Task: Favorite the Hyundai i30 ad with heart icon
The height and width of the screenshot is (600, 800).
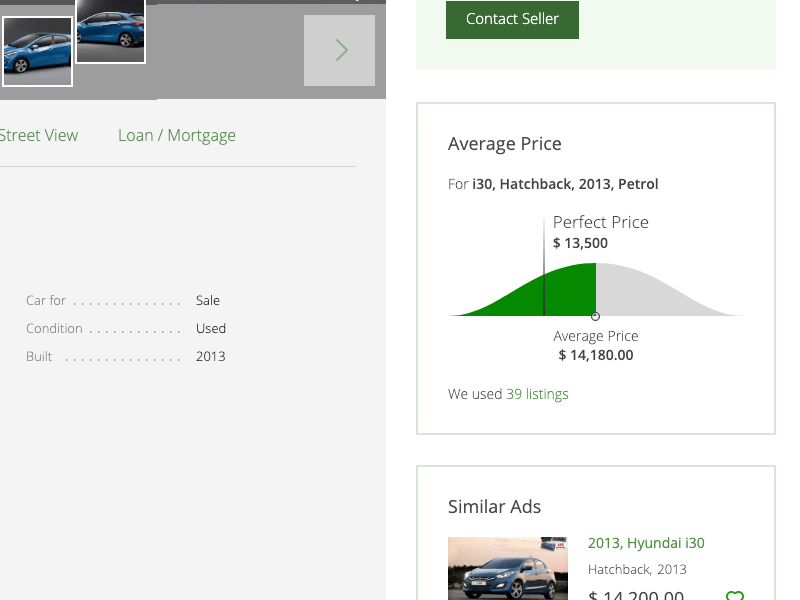Action: (x=735, y=596)
